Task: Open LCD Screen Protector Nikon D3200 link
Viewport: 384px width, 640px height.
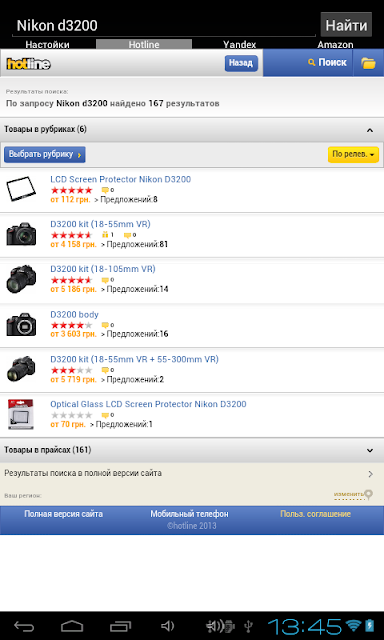Action: pyautogui.click(x=120, y=179)
